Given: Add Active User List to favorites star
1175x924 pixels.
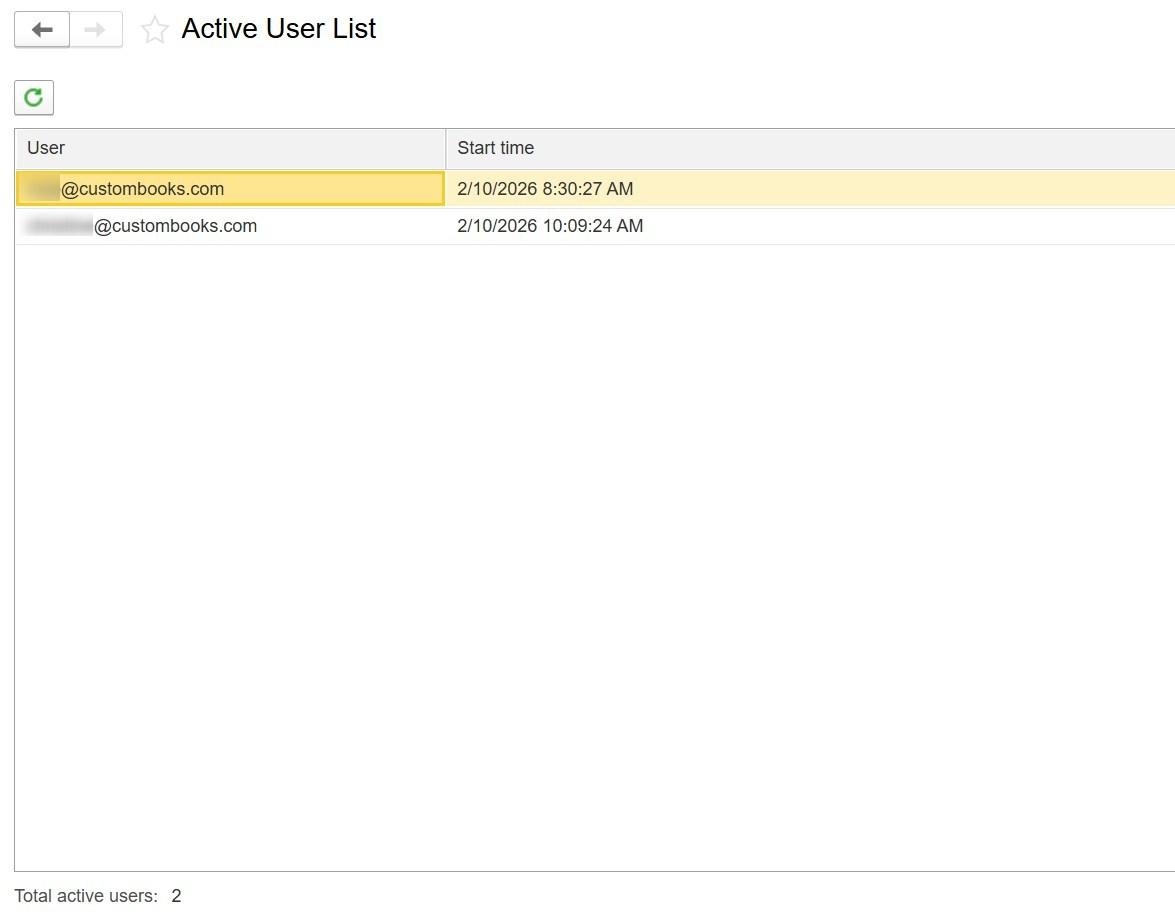Looking at the screenshot, I should (x=155, y=30).
